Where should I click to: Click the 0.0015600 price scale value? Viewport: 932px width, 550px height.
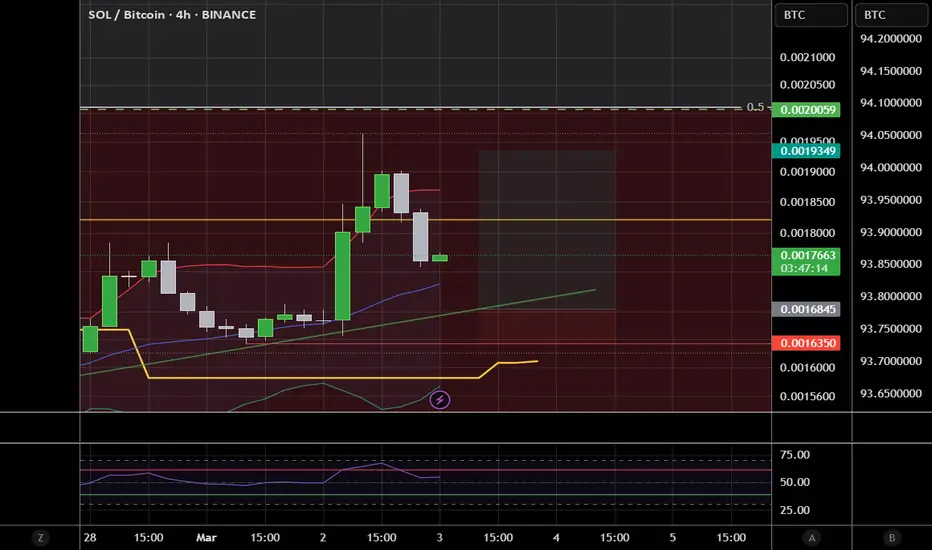tap(807, 396)
